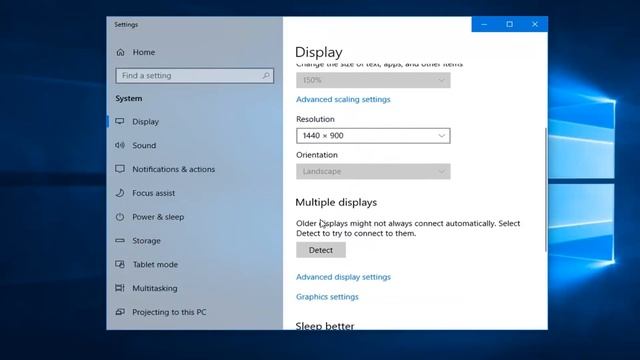Click the System section label
The width and height of the screenshot is (640, 360).
click(129, 98)
